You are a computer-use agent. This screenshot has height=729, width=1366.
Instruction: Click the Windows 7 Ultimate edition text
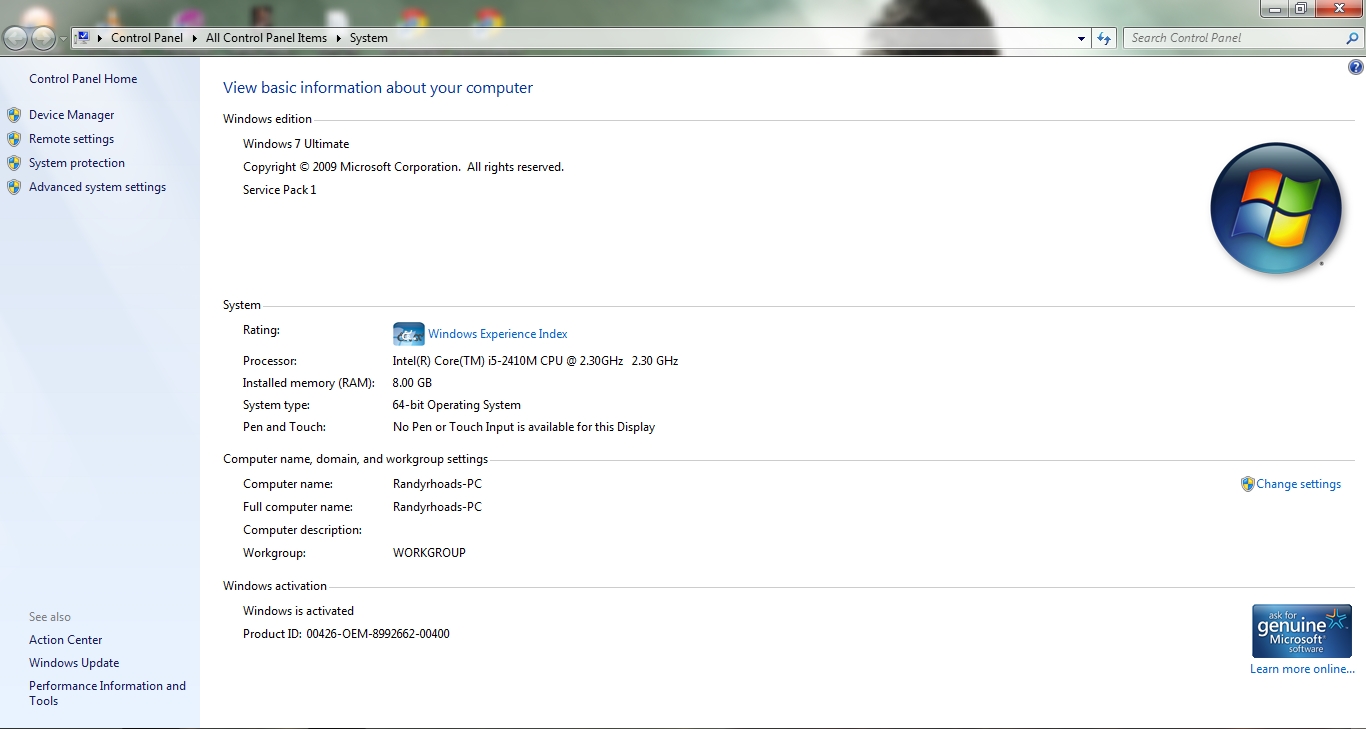[x=296, y=144]
